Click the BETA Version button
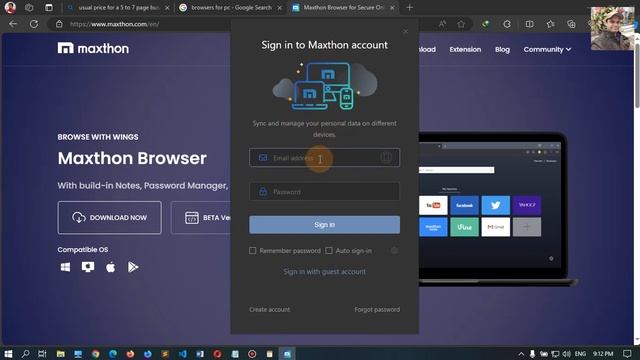Image resolution: width=640 pixels, height=360 pixels. (x=201, y=218)
